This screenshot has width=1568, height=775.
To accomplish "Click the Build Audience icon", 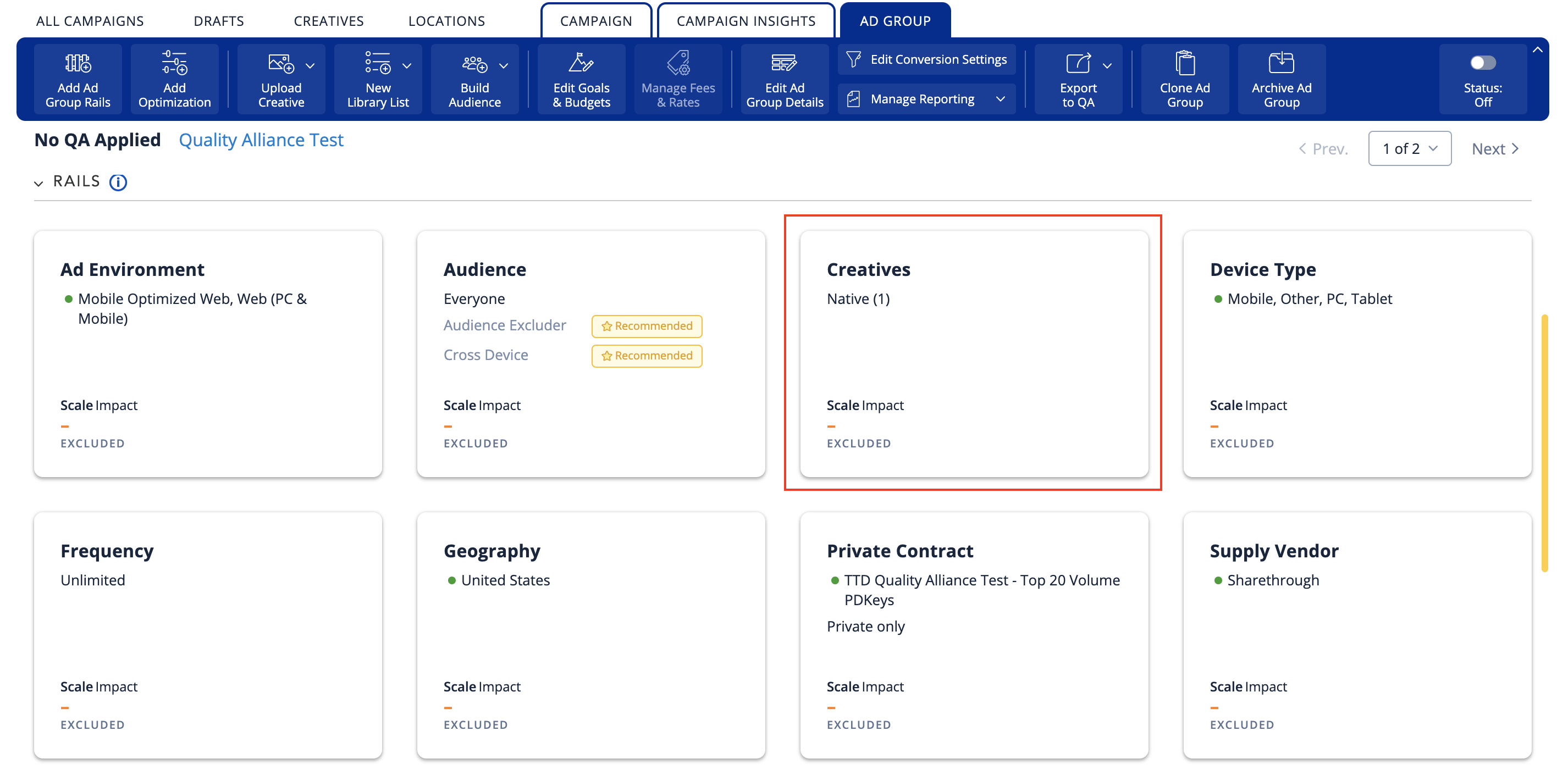I will [x=474, y=63].
